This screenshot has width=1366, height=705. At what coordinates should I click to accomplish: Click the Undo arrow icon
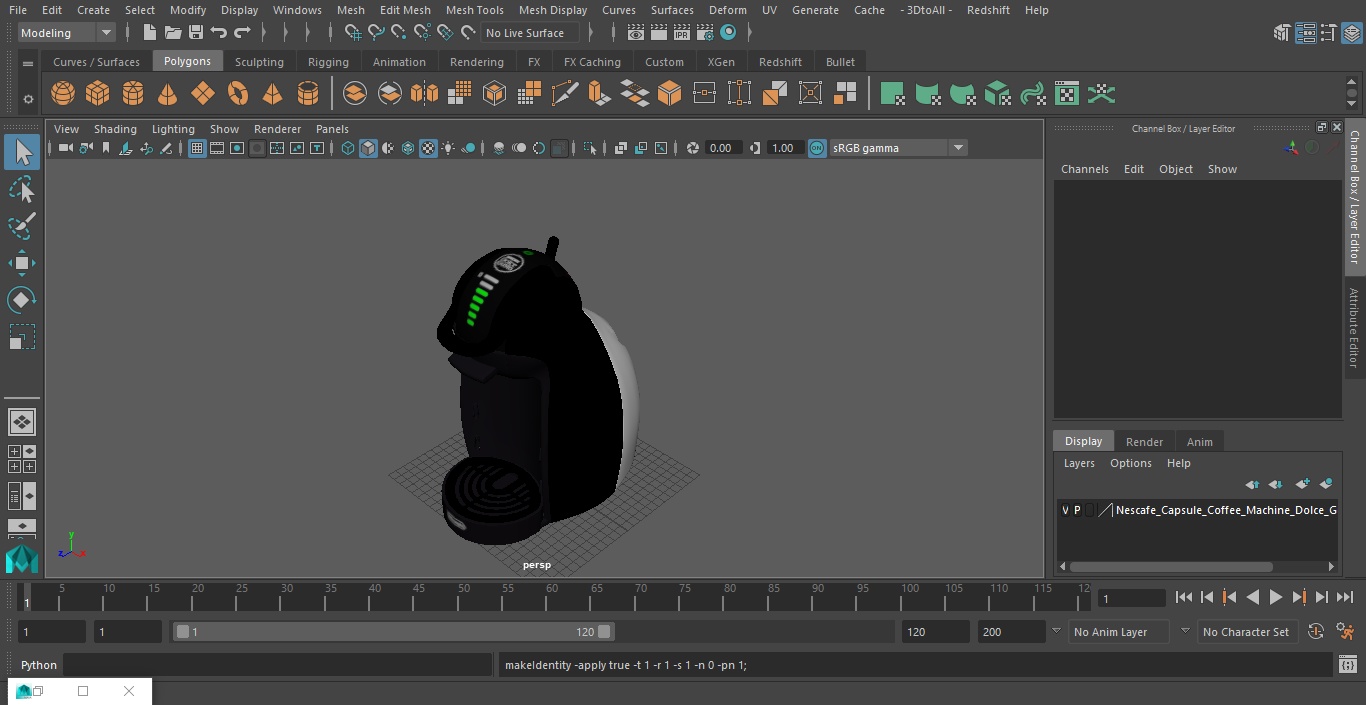[219, 33]
